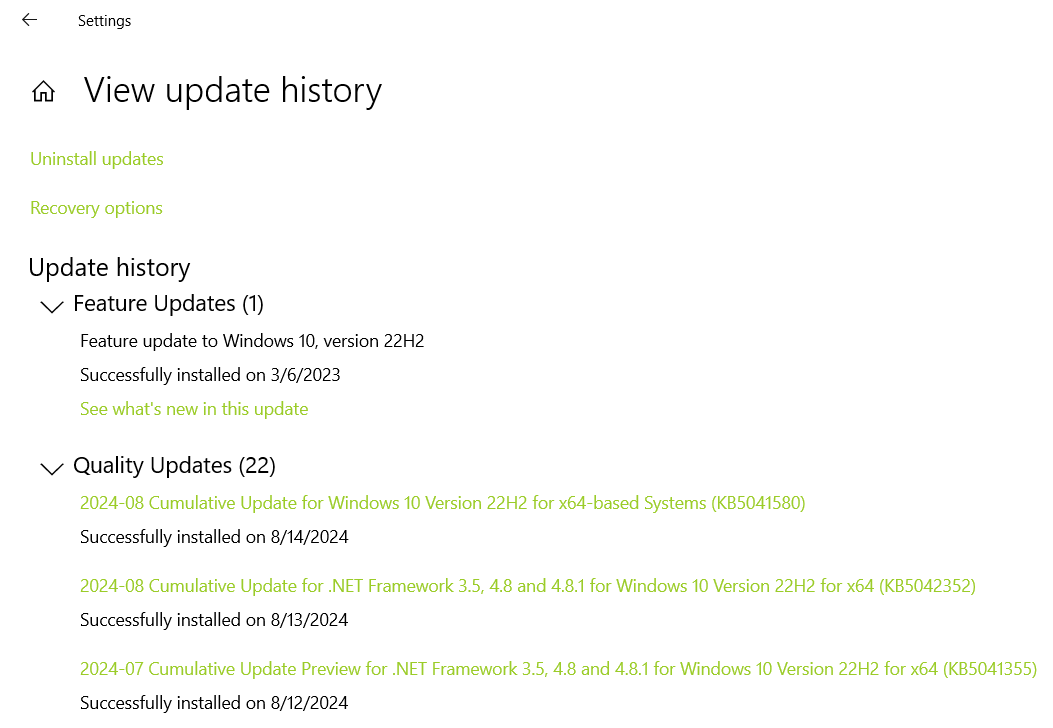This screenshot has height=728, width=1053.
Task: Click the Update history section heading
Action: (109, 267)
